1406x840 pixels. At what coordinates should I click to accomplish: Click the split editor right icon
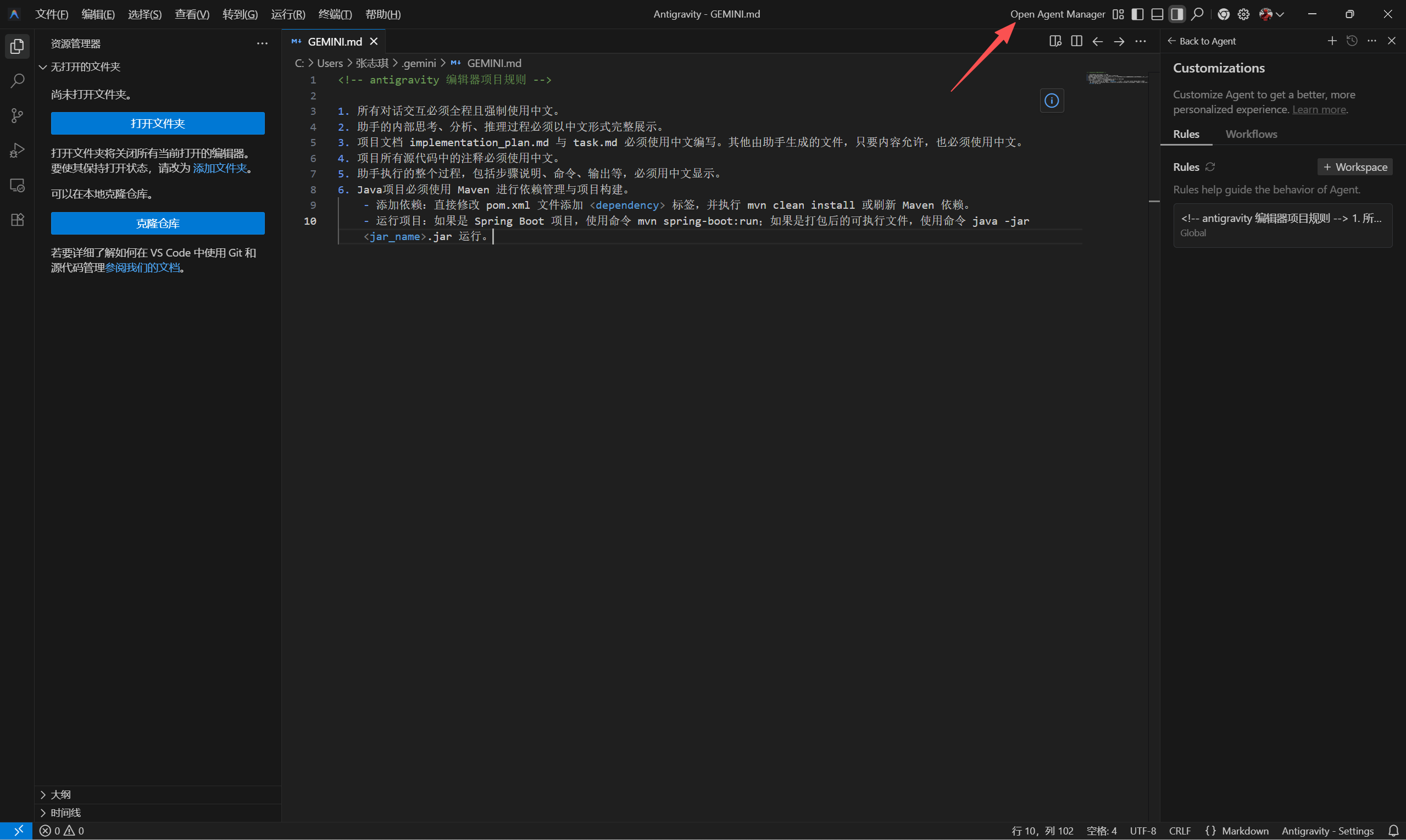coord(1076,41)
